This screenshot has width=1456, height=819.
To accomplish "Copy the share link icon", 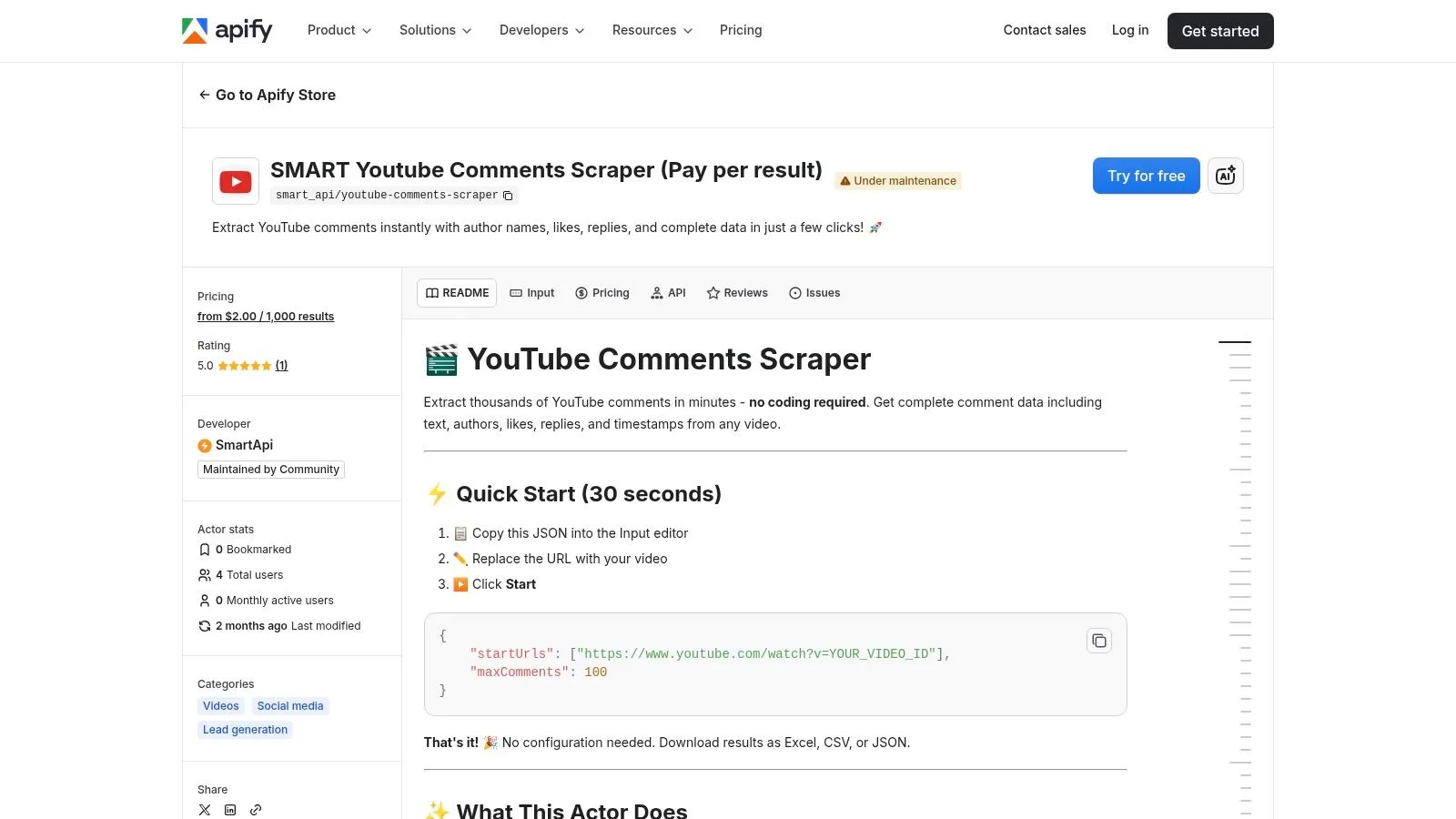I will point(256,810).
